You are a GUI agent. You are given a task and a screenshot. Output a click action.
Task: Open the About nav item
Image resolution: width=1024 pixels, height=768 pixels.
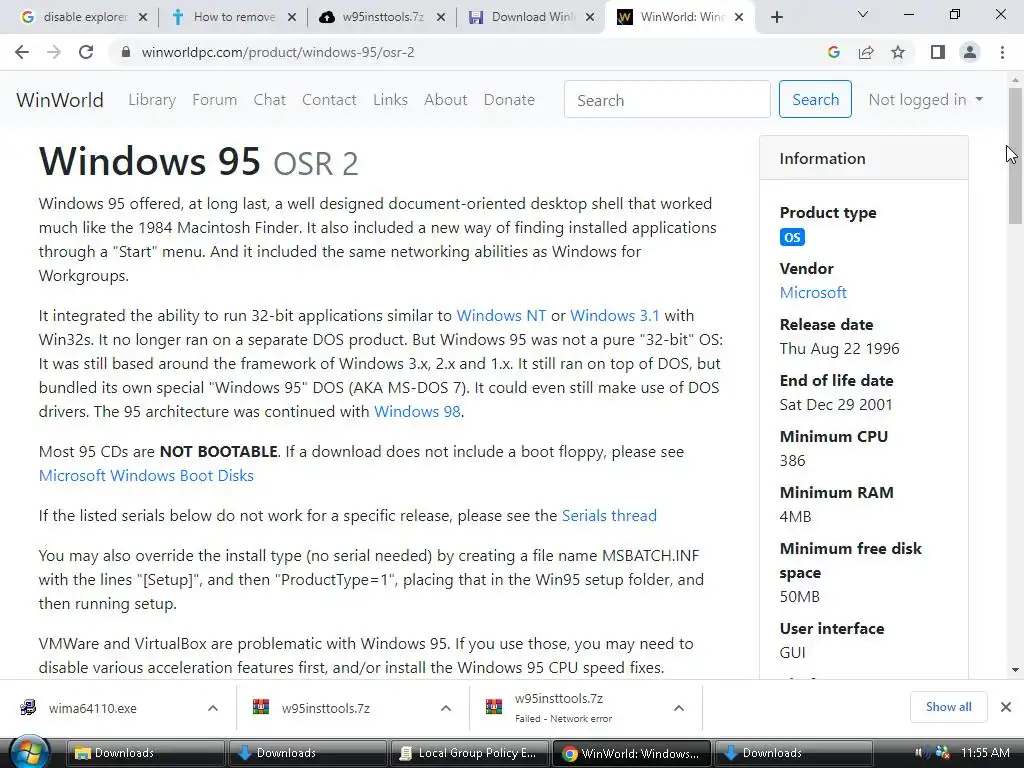[445, 99]
